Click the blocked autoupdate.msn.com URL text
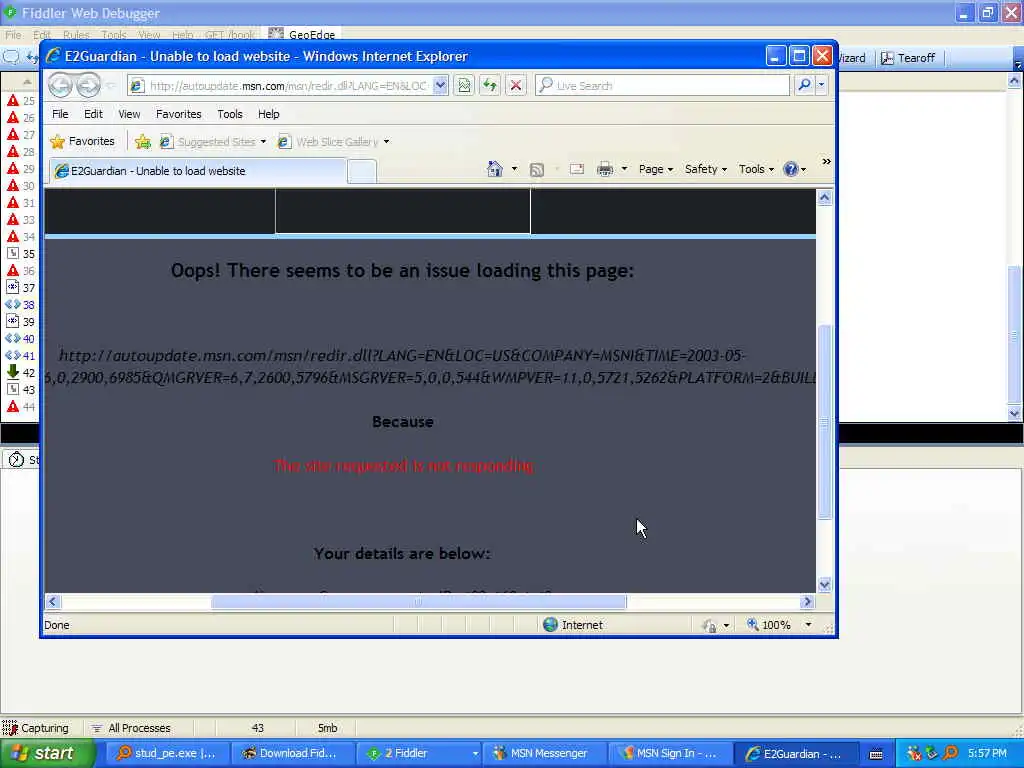 pos(431,366)
